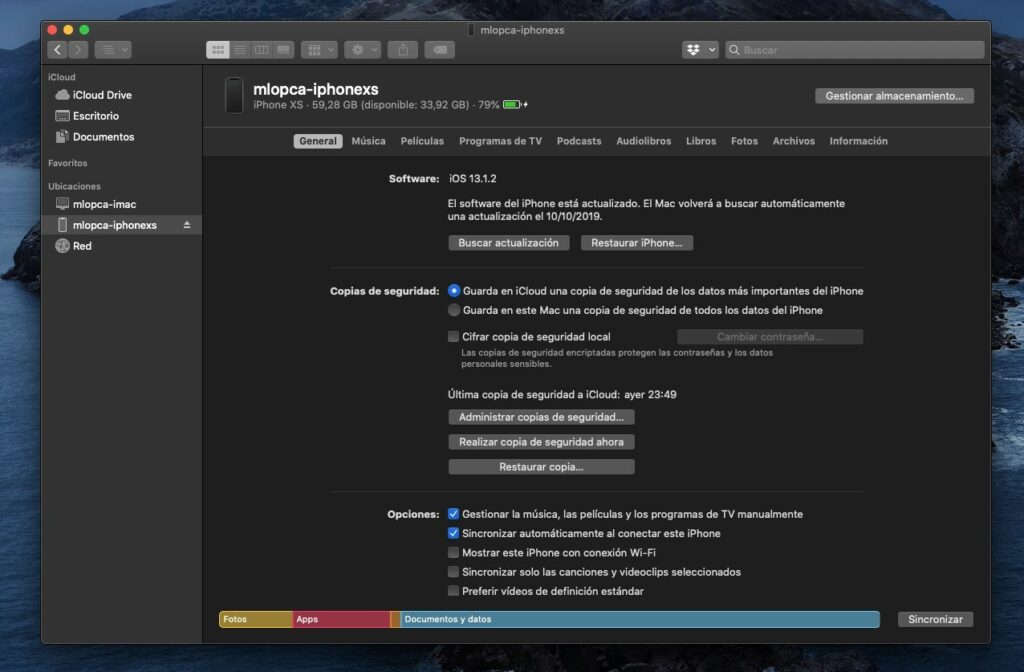Viewport: 1024px width, 672px height.
Task: Switch to the Fotos tab
Action: [744, 141]
